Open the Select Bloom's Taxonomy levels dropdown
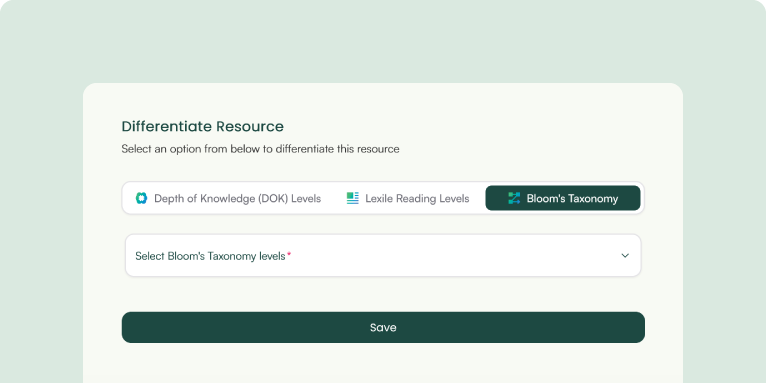Screen dimensions: 766x383 pos(383,255)
